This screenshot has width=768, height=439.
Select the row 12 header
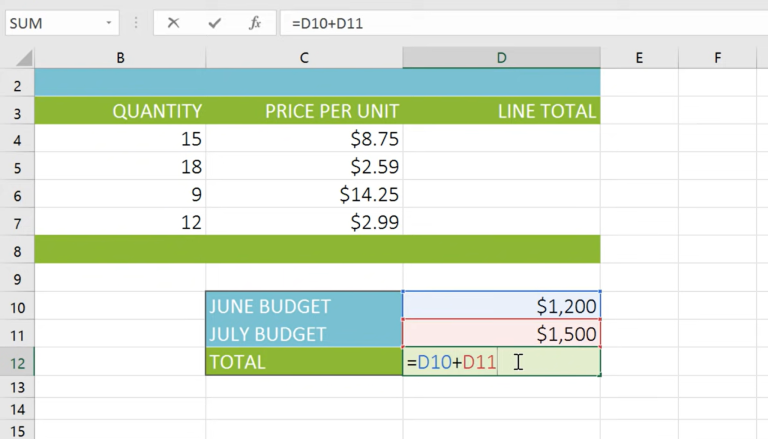tap(17, 362)
